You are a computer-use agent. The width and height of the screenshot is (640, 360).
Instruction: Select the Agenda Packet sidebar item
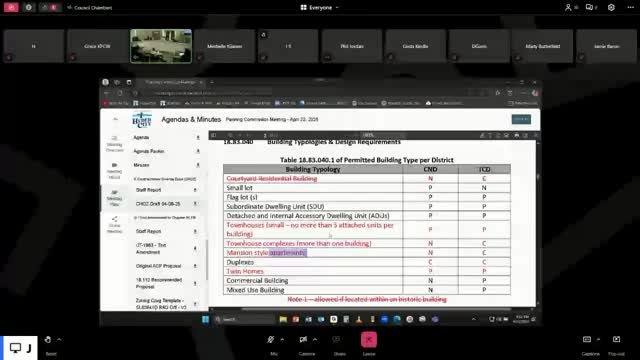click(x=149, y=151)
